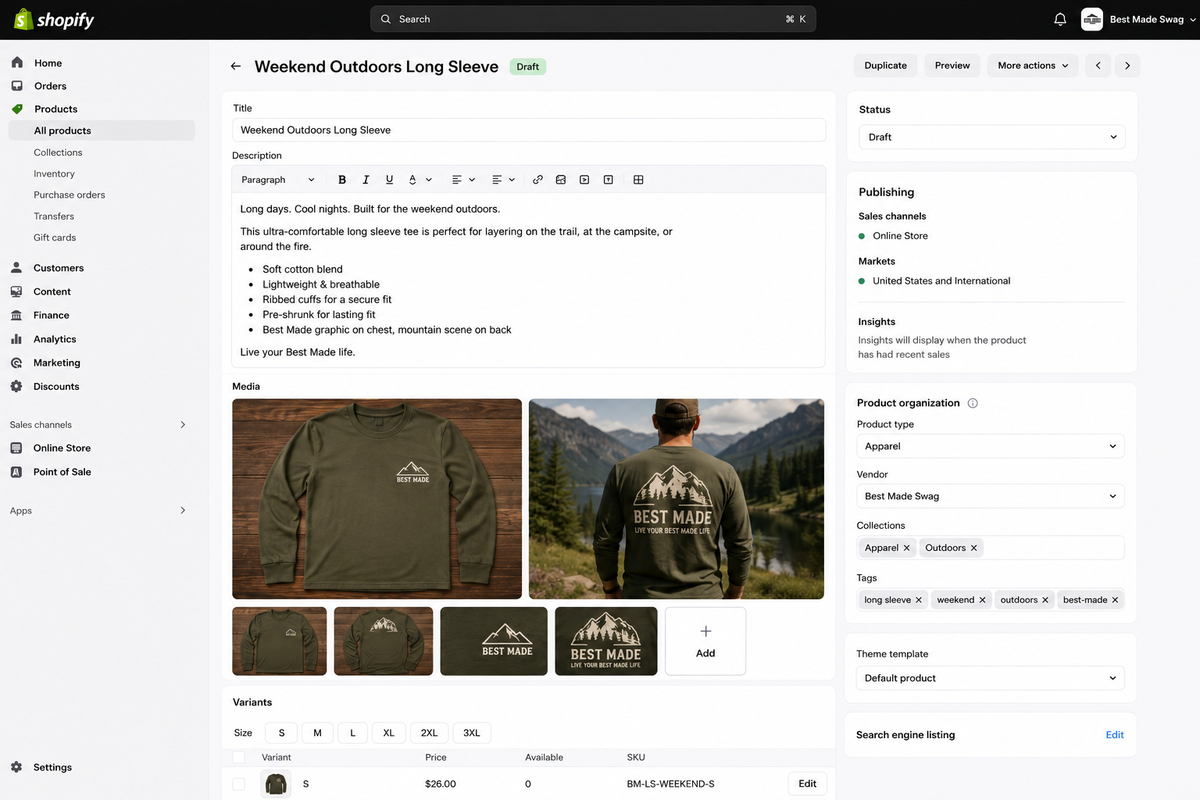Insert link in description toolbar
1200x800 pixels.
click(x=537, y=180)
